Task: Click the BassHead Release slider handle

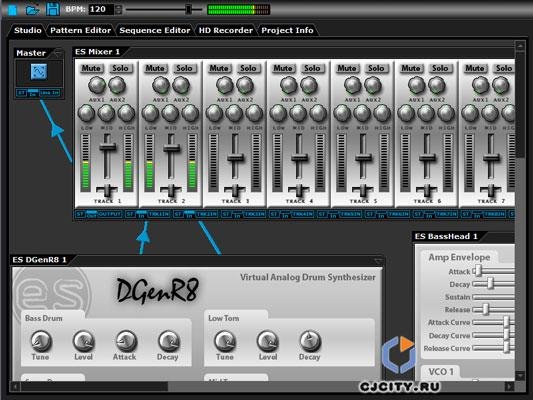Action: coord(486,309)
